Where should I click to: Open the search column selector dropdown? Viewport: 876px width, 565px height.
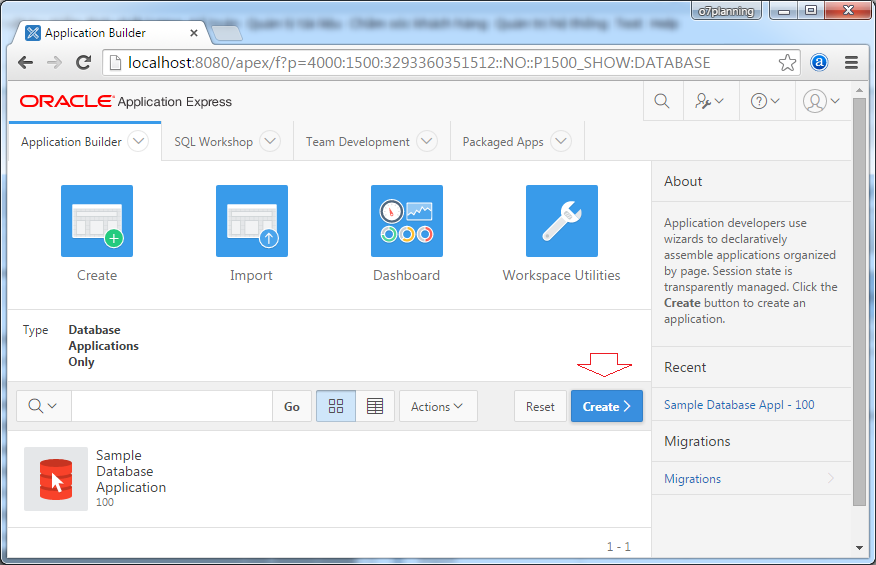(x=44, y=406)
